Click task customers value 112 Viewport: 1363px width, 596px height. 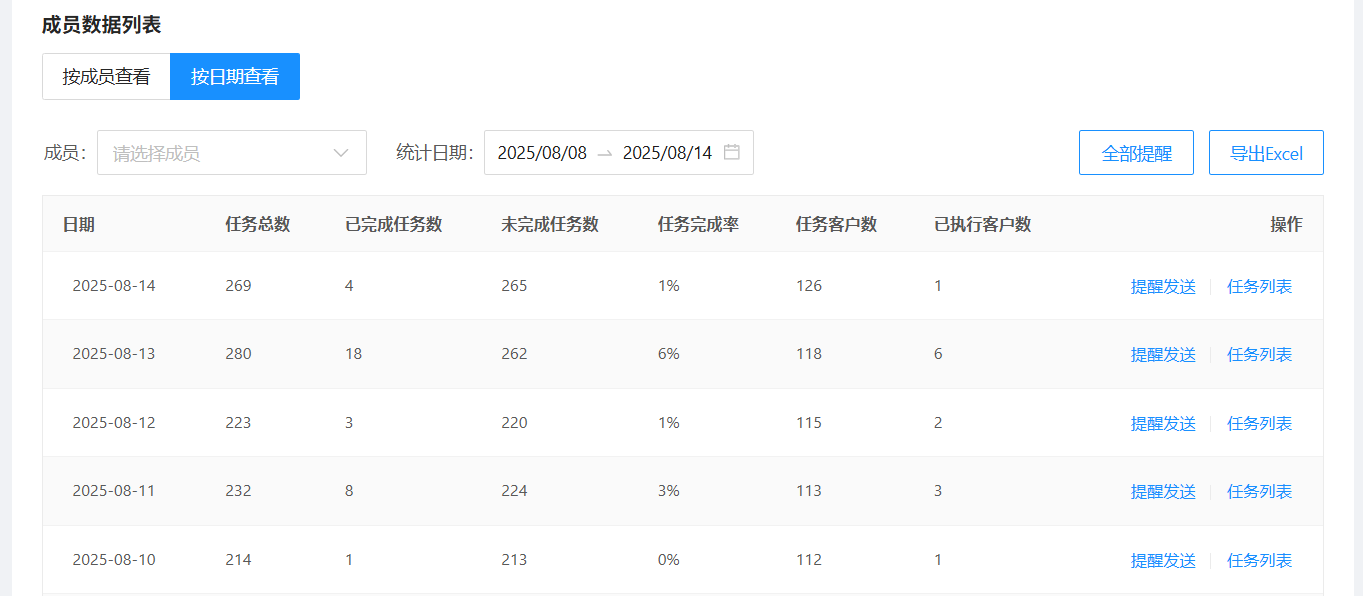tap(809, 560)
